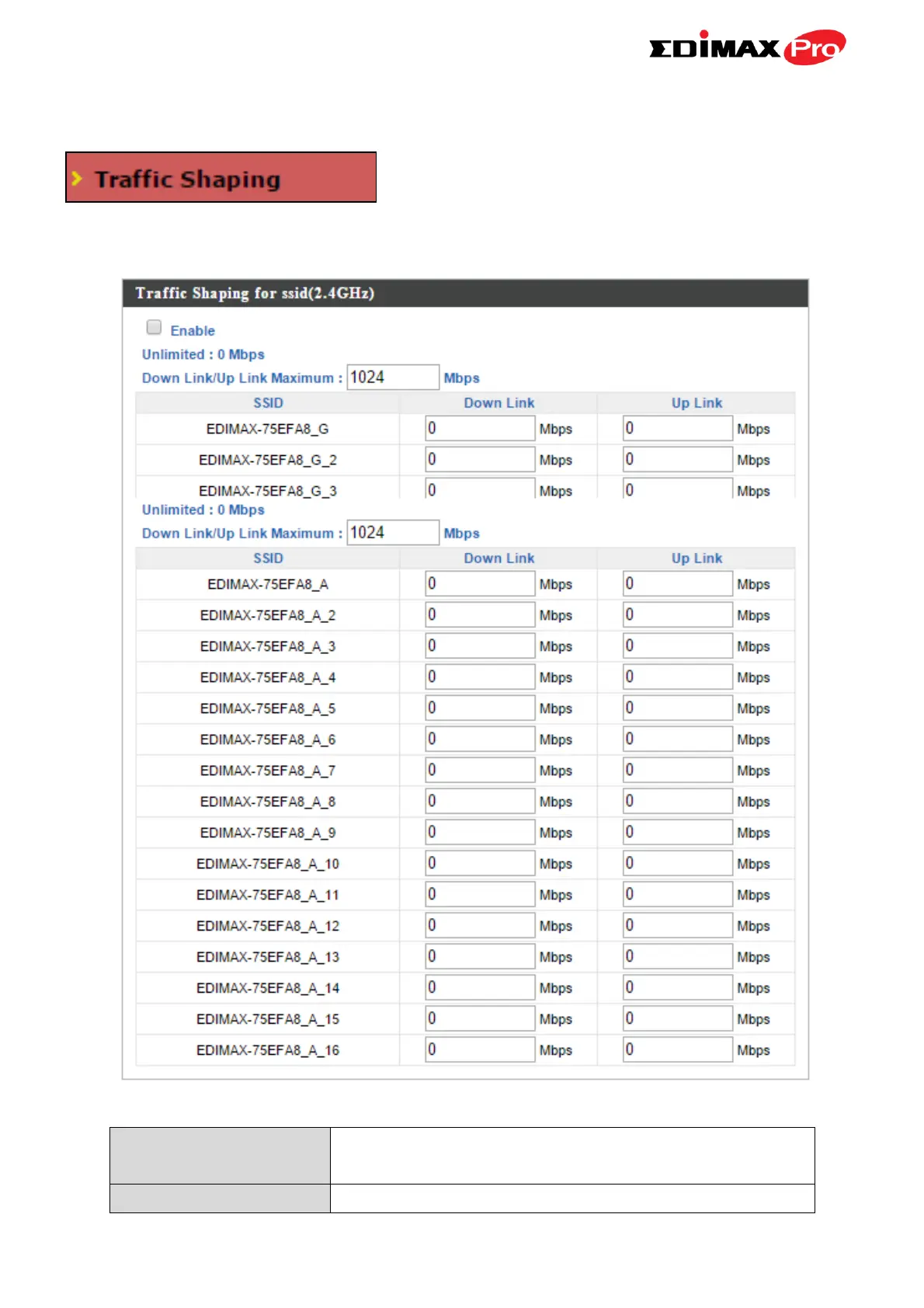Set Up Link for EDIMAX-75EFA8_A_9
This screenshot has height=1308, width=924.
678,833
